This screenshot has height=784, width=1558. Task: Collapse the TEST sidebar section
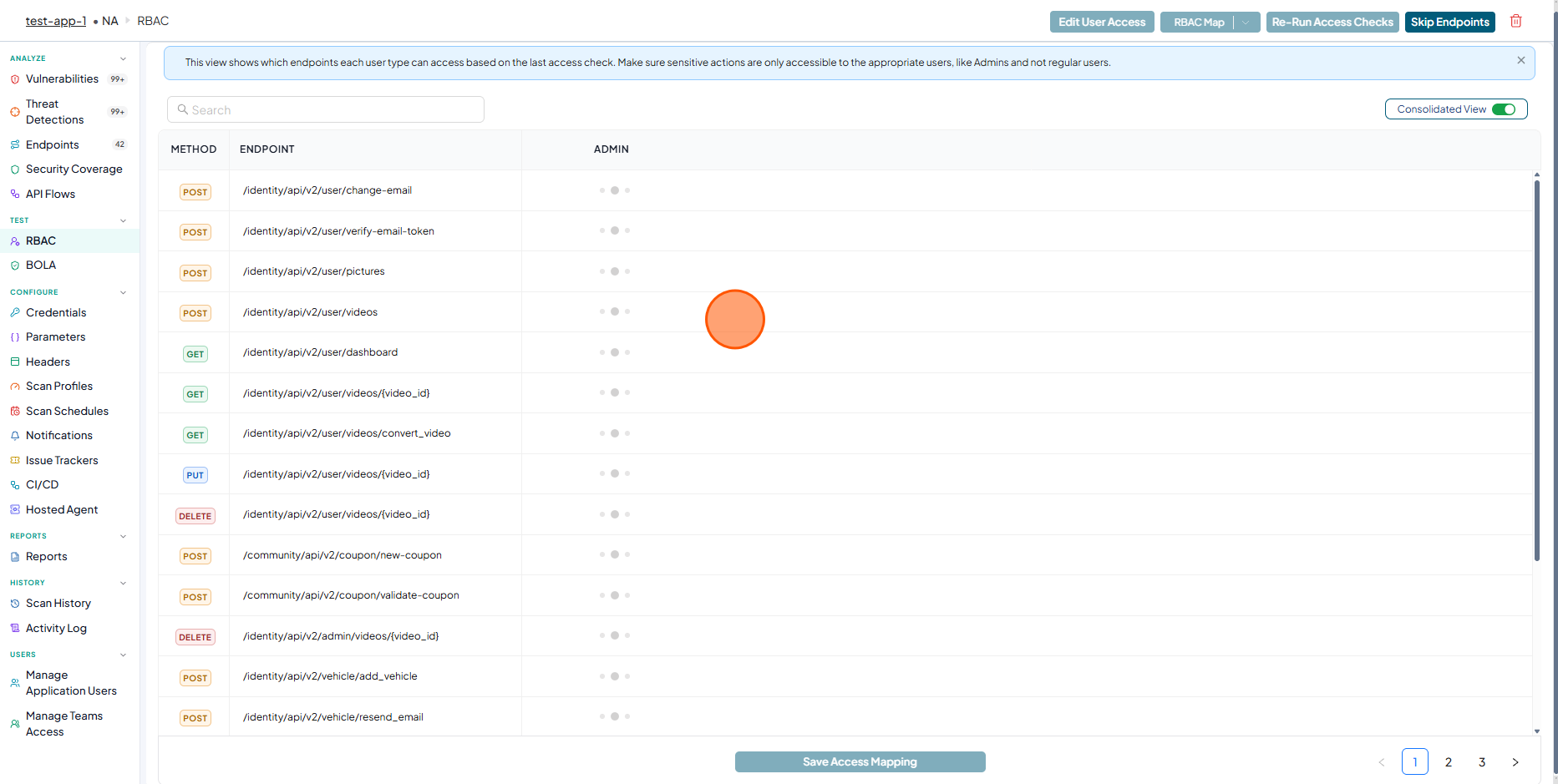click(x=123, y=220)
